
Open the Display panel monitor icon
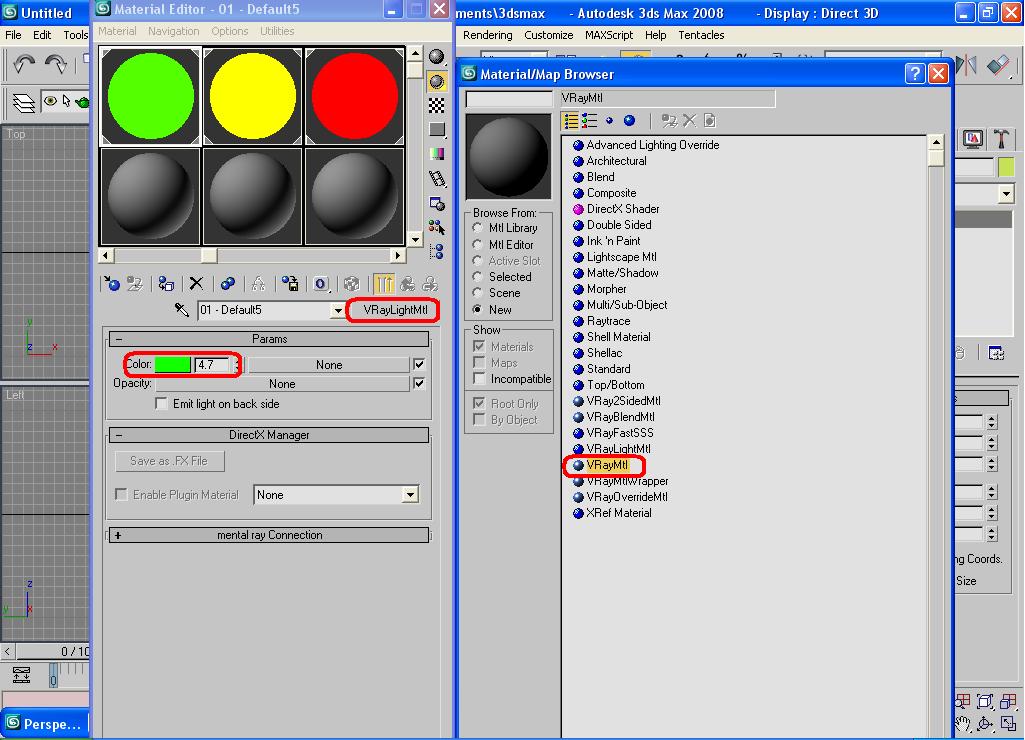pyautogui.click(x=973, y=139)
